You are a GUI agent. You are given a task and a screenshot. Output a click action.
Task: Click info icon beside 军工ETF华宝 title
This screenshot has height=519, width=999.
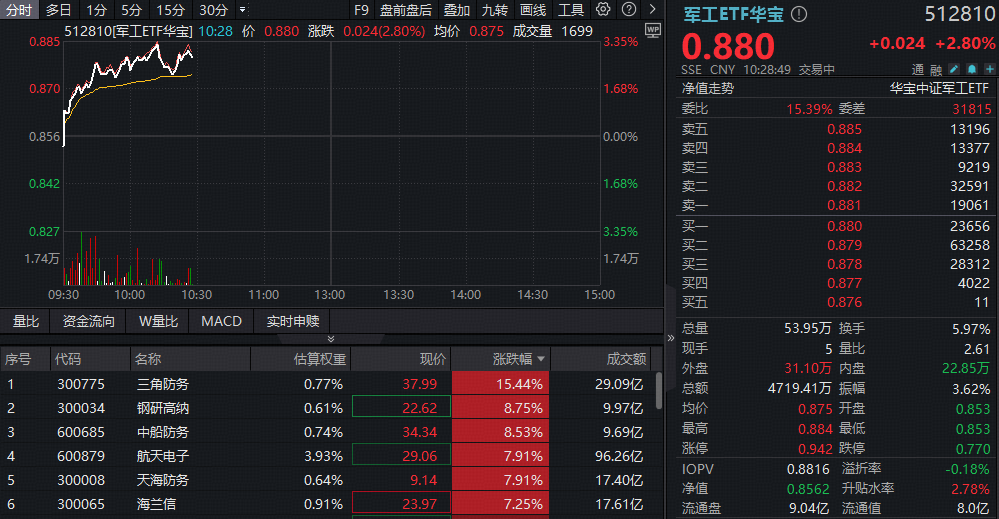[799, 15]
